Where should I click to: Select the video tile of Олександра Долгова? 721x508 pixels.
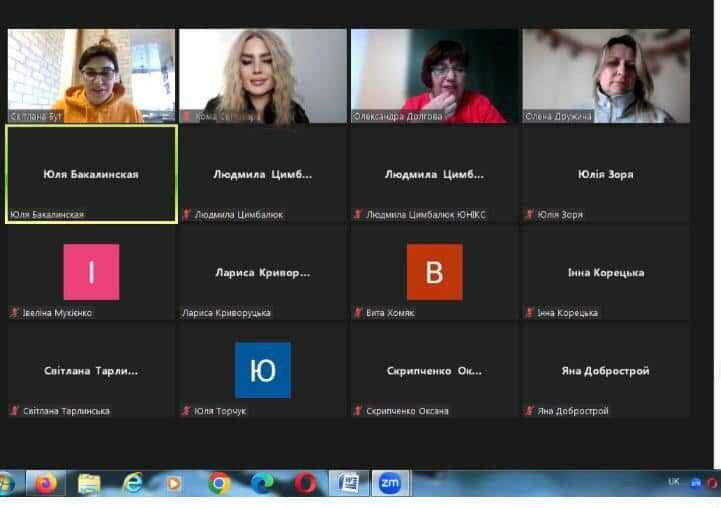434,75
